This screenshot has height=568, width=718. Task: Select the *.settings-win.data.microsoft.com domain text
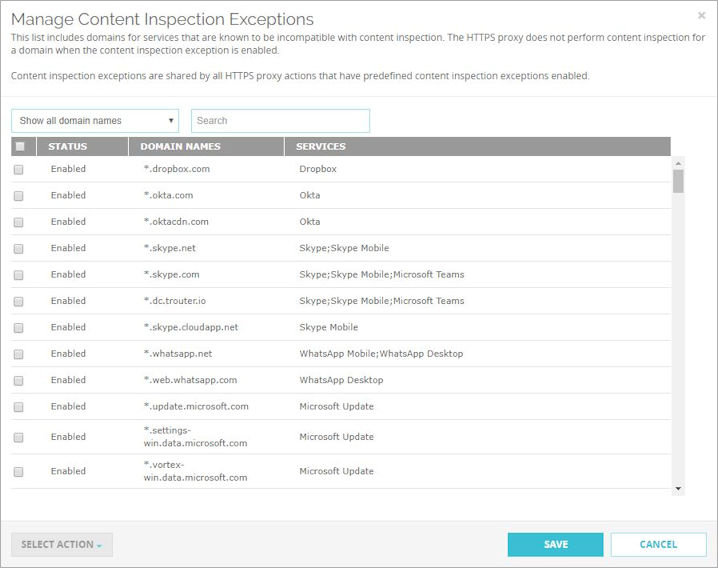pyautogui.click(x=196, y=437)
